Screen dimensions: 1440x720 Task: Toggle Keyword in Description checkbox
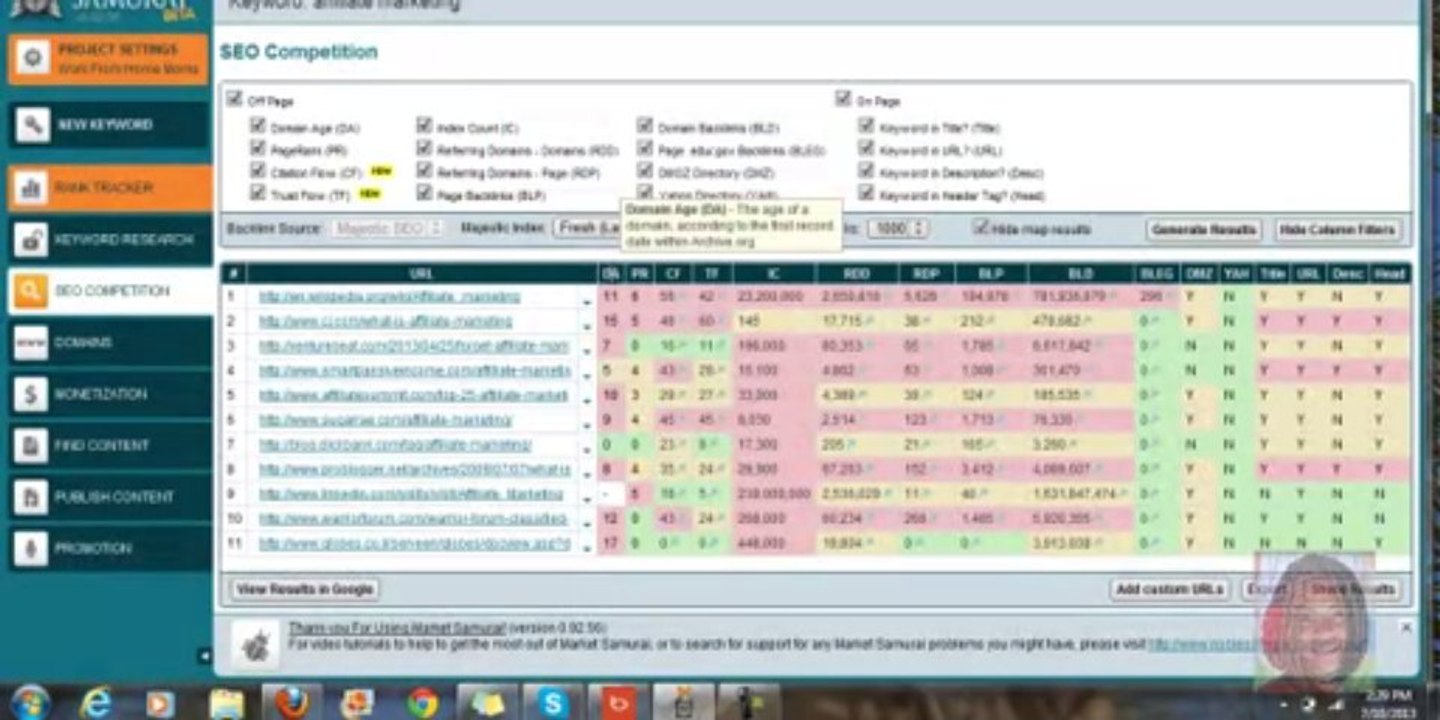pyautogui.click(x=867, y=171)
